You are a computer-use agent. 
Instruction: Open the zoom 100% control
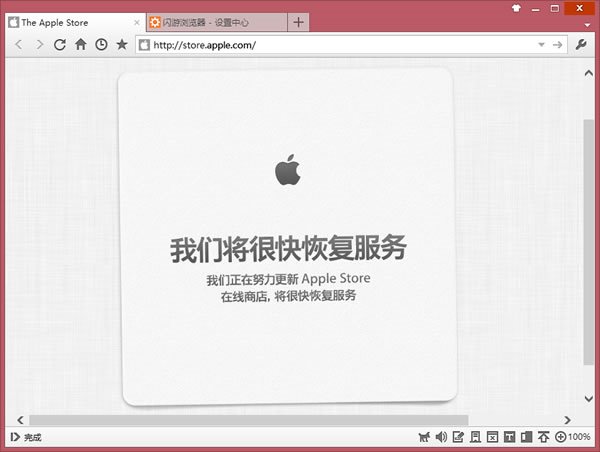[573, 437]
